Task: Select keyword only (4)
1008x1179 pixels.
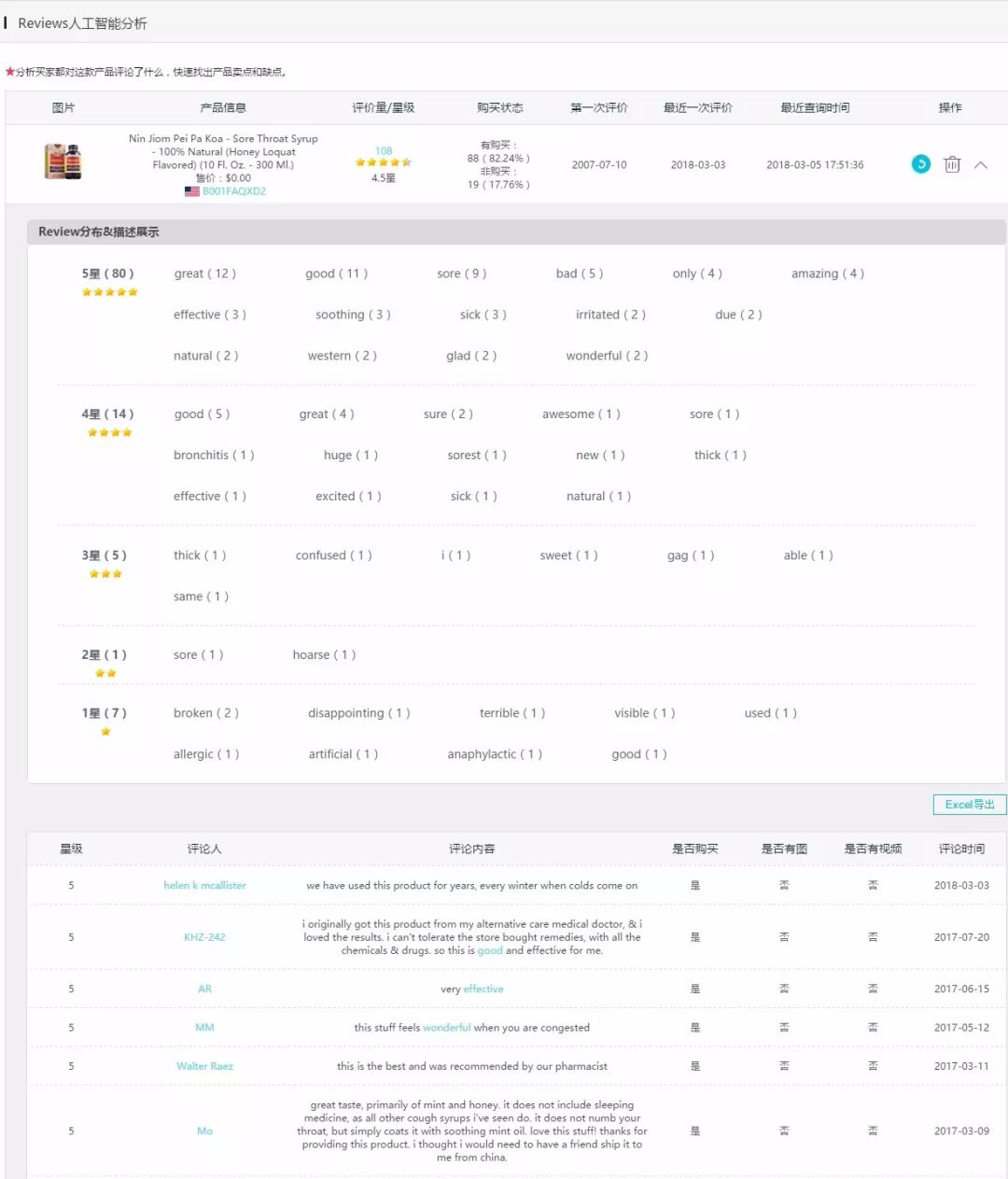Action: click(x=697, y=274)
